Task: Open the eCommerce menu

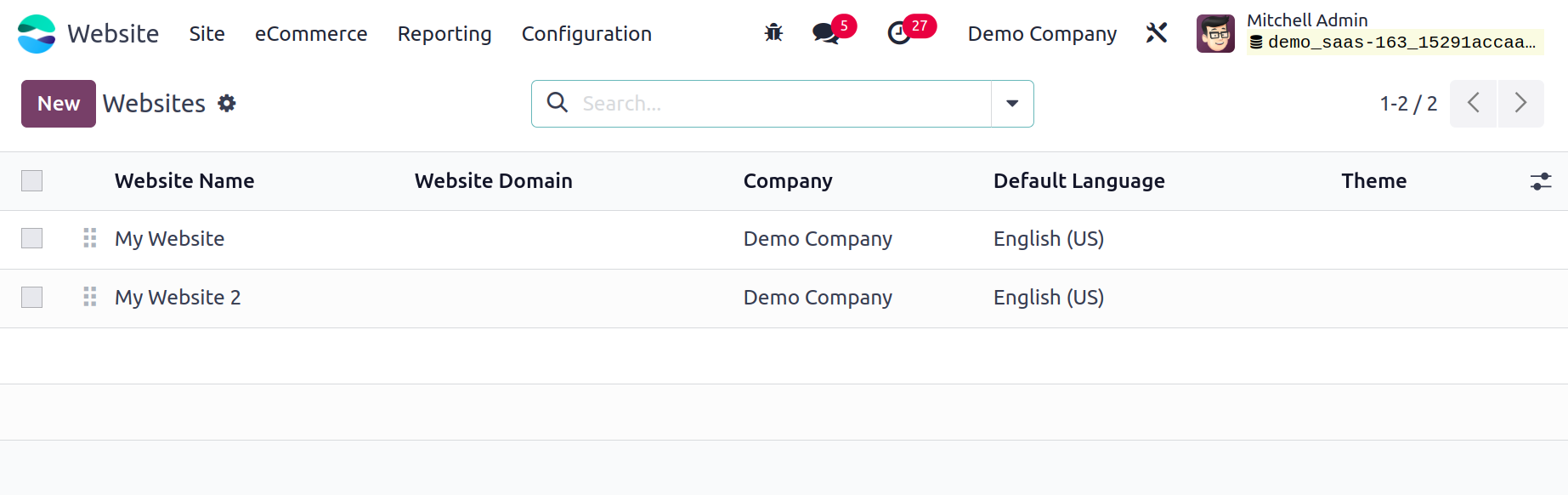Action: (311, 34)
